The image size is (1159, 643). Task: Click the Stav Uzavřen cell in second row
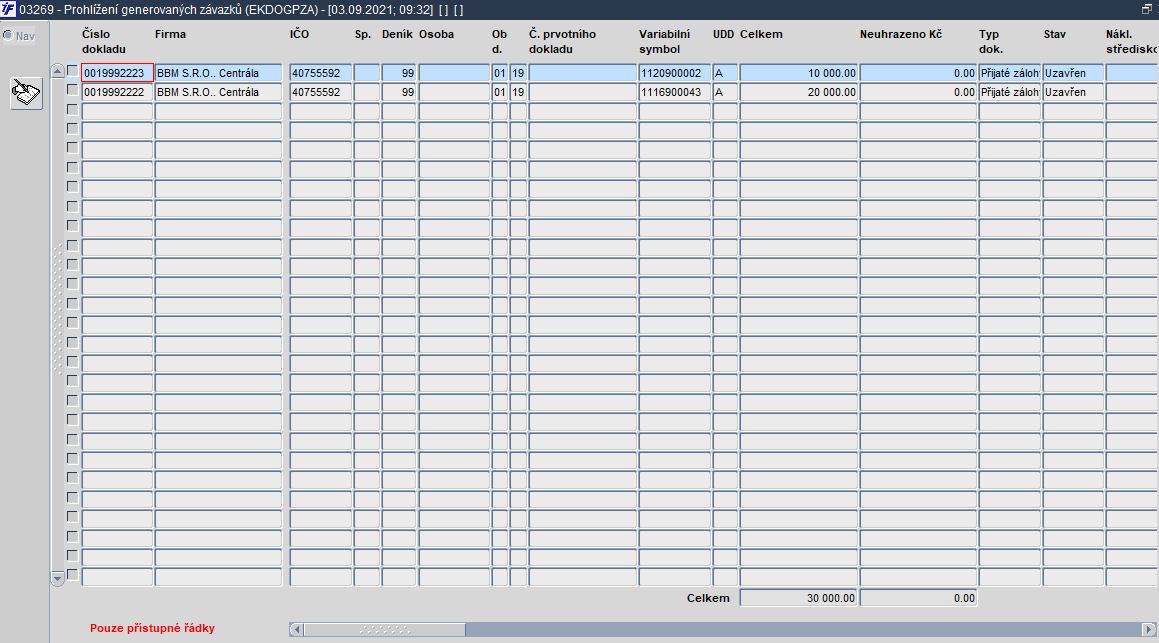click(x=1073, y=92)
